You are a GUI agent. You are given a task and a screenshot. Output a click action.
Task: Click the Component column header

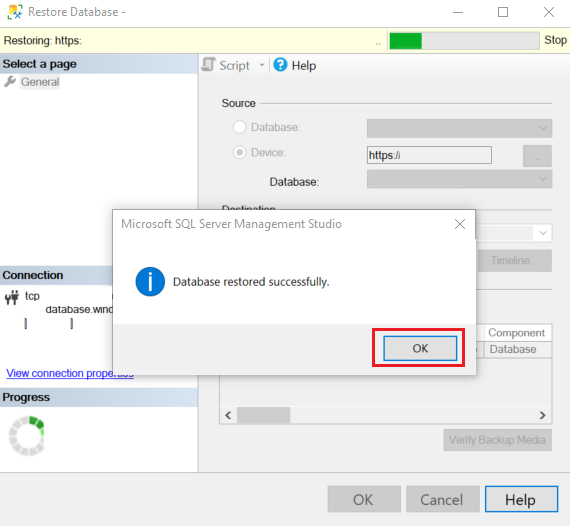(516, 333)
